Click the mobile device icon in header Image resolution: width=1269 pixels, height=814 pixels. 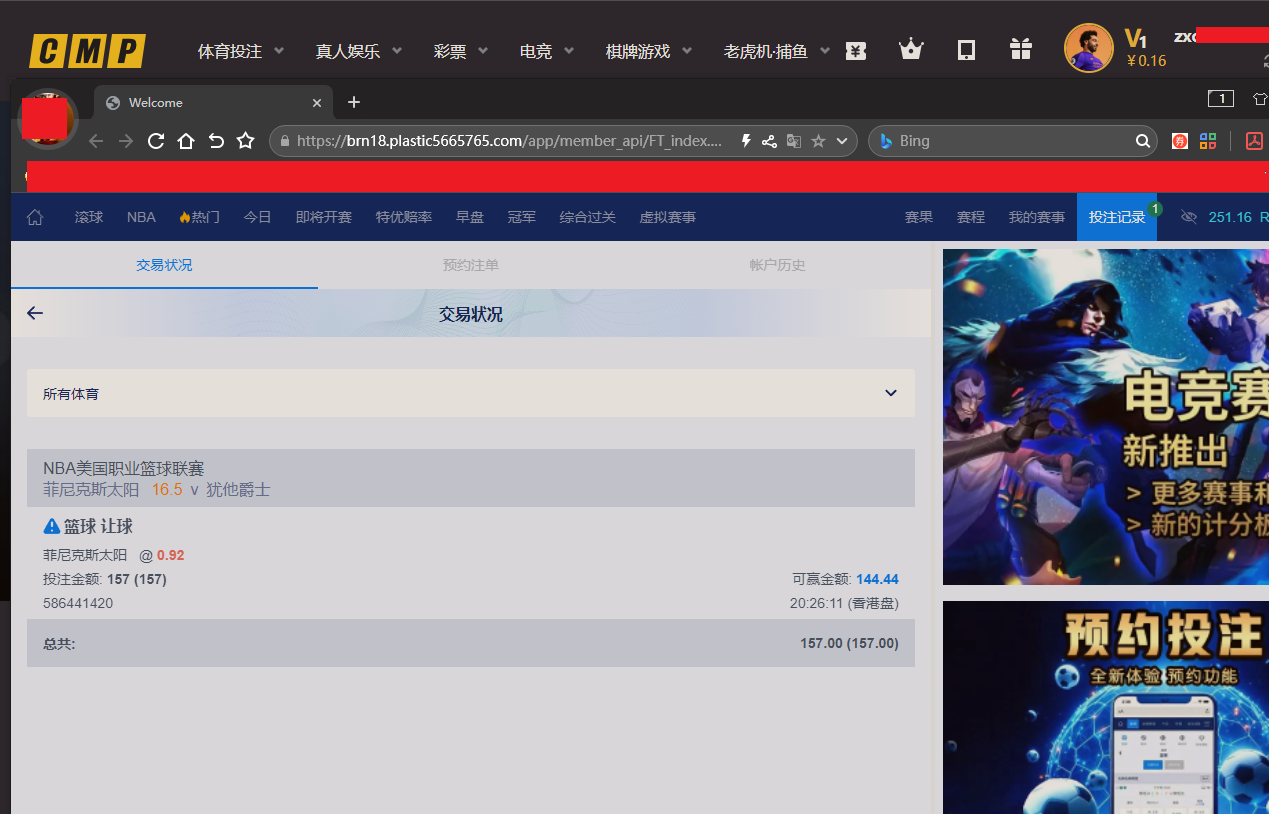[966, 50]
